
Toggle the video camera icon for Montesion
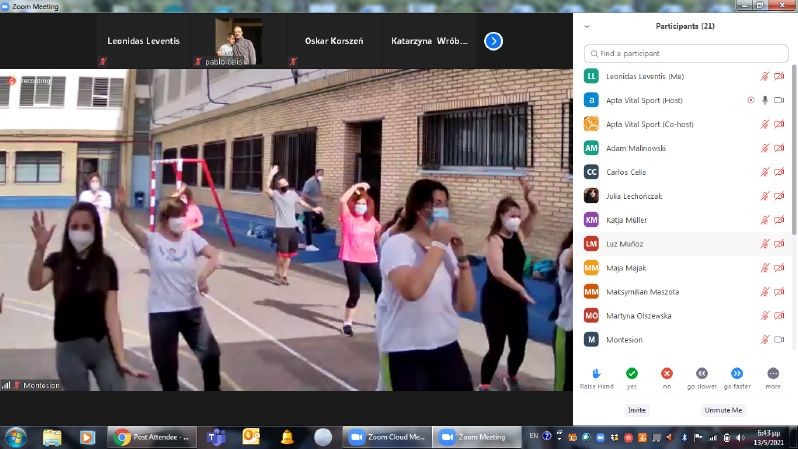(779, 339)
